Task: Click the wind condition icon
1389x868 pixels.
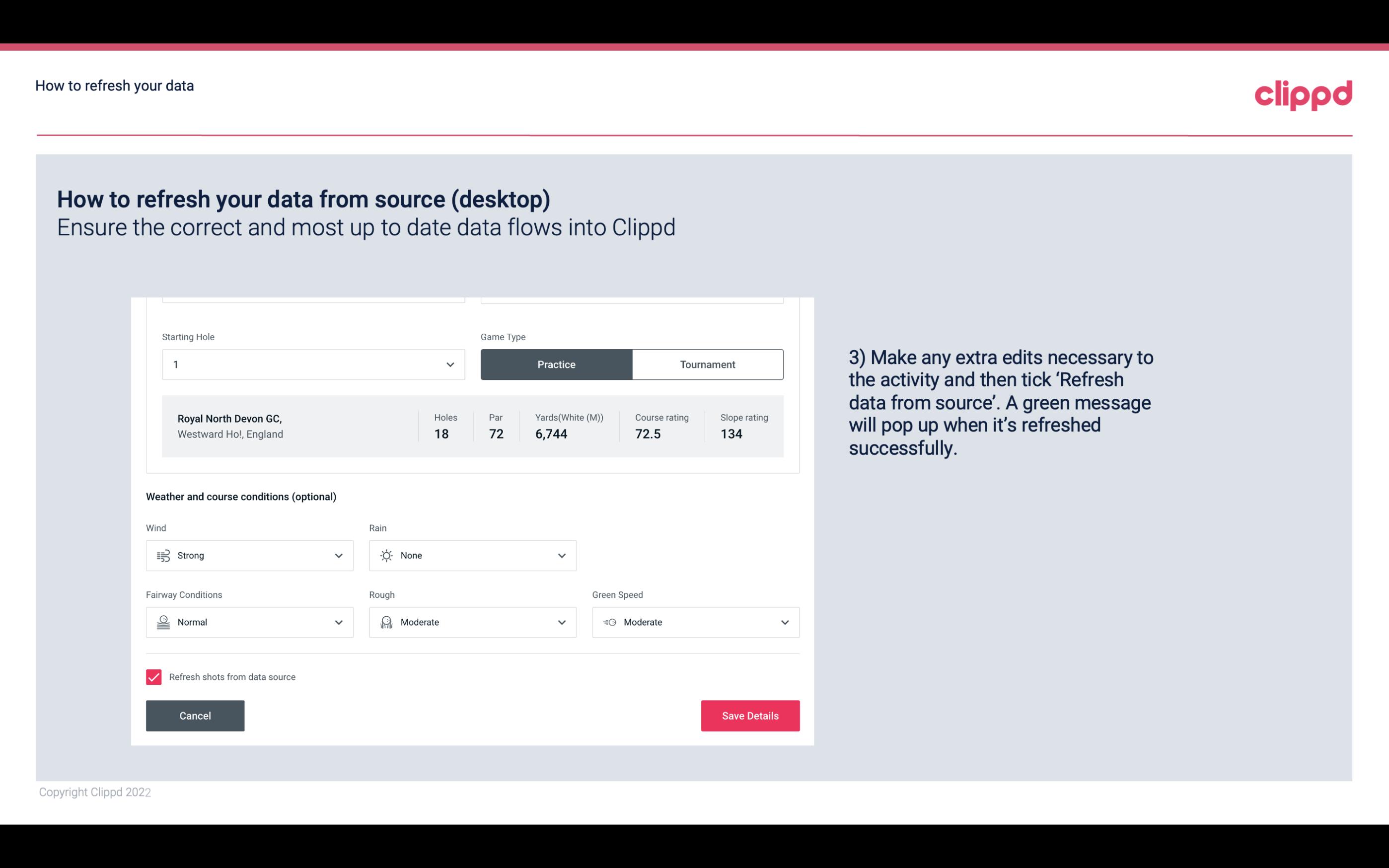Action: coord(162,555)
